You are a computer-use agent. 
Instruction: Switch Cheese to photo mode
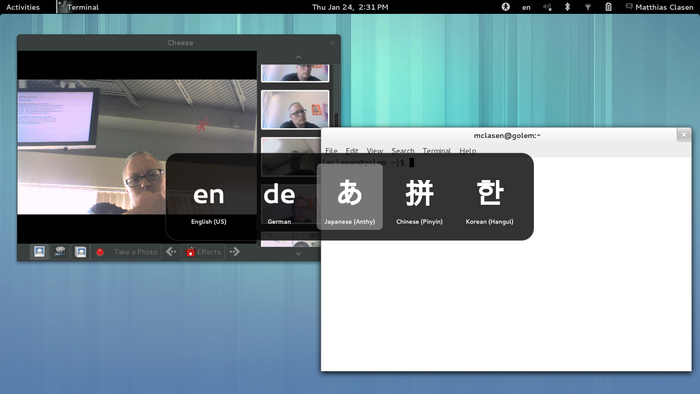39,252
